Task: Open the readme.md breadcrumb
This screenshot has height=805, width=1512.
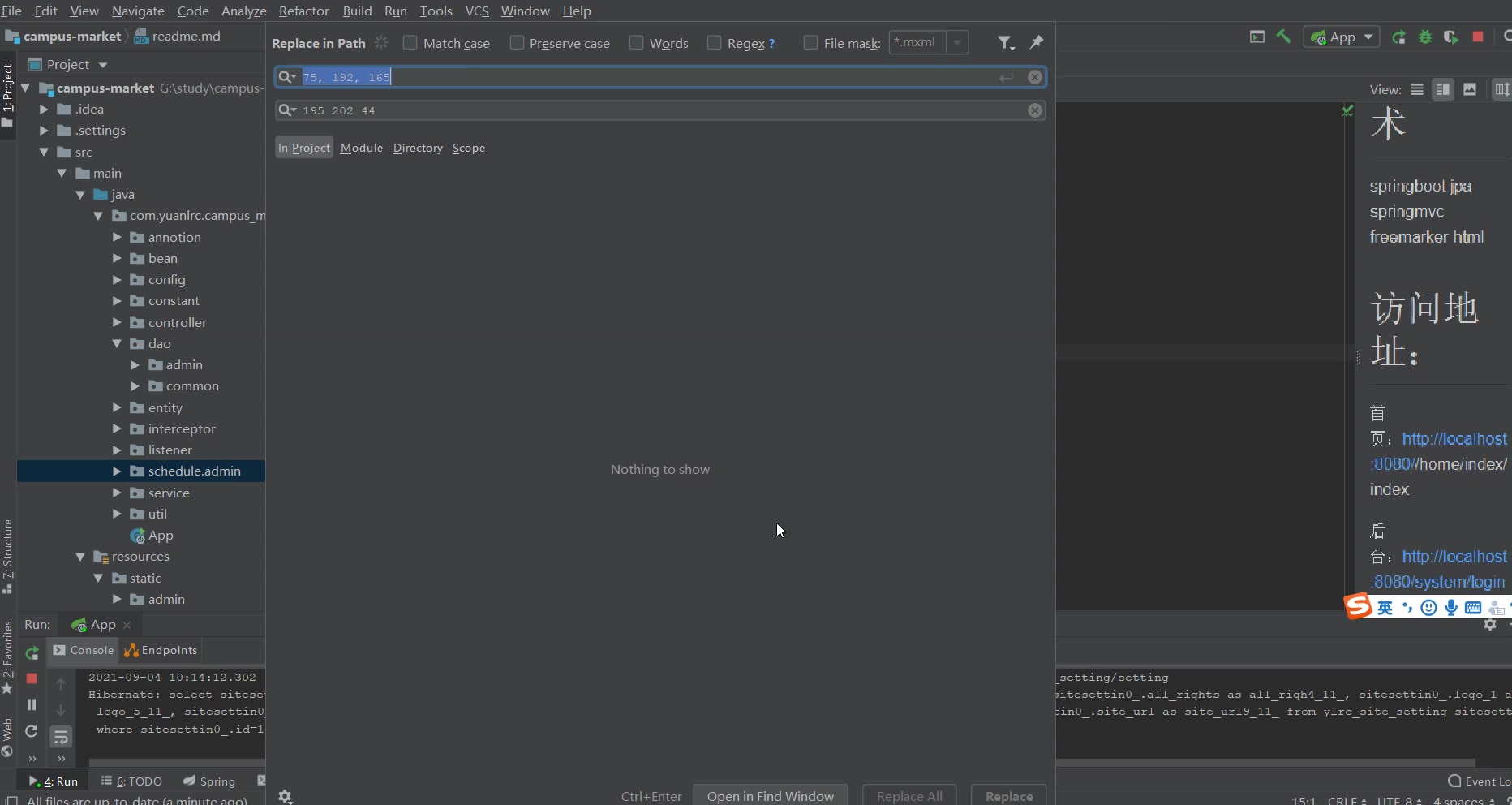Action: (x=178, y=37)
